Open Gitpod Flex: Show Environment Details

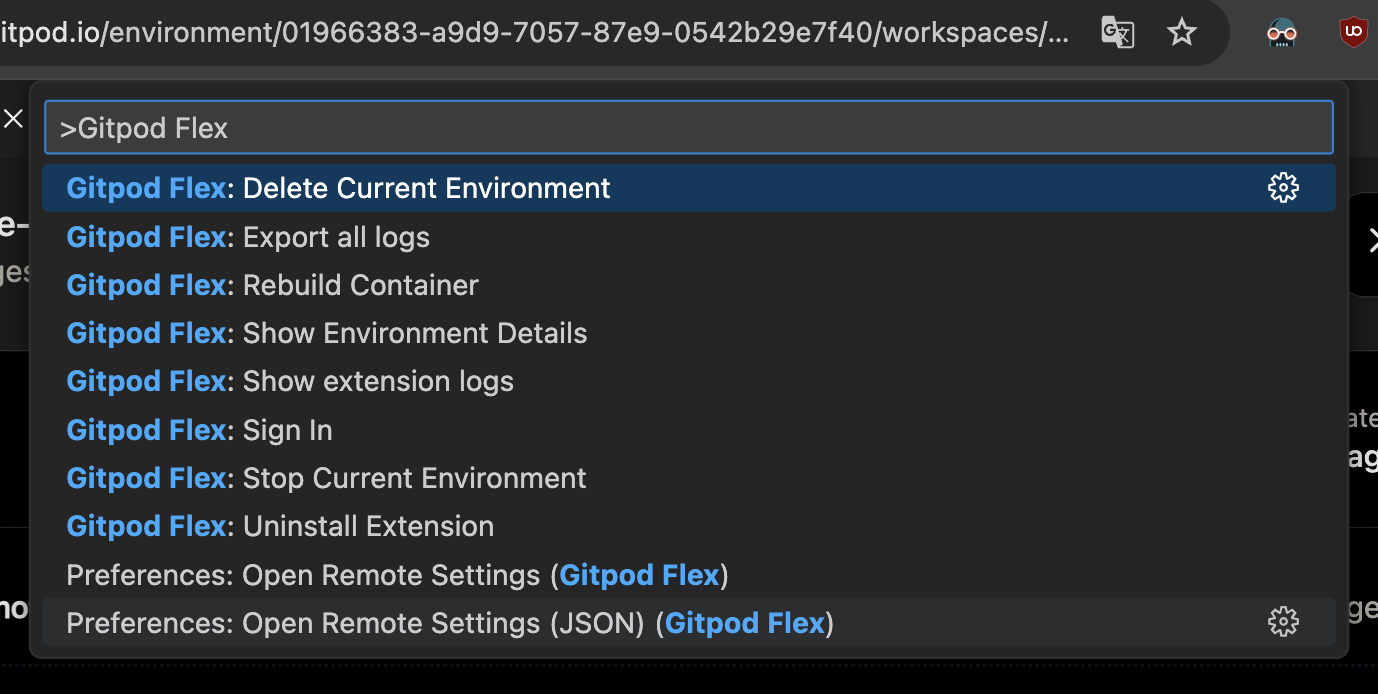(x=689, y=333)
